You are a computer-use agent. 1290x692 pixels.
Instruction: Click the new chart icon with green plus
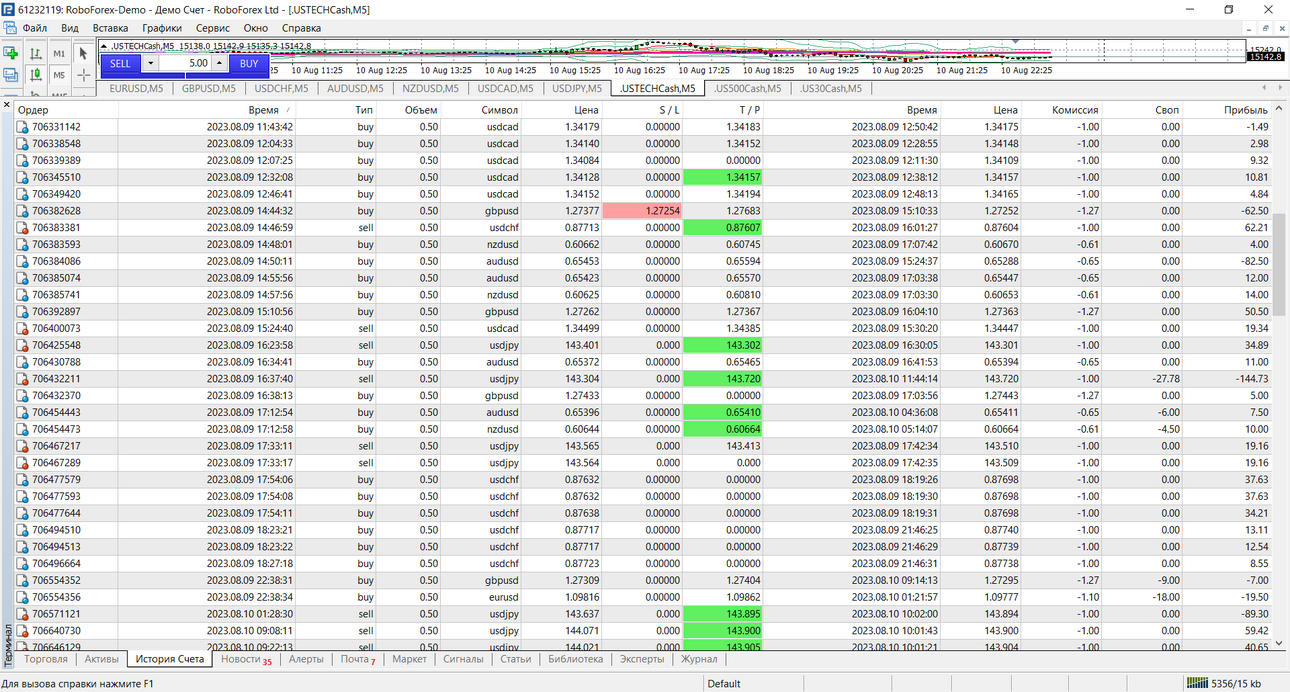tap(11, 53)
